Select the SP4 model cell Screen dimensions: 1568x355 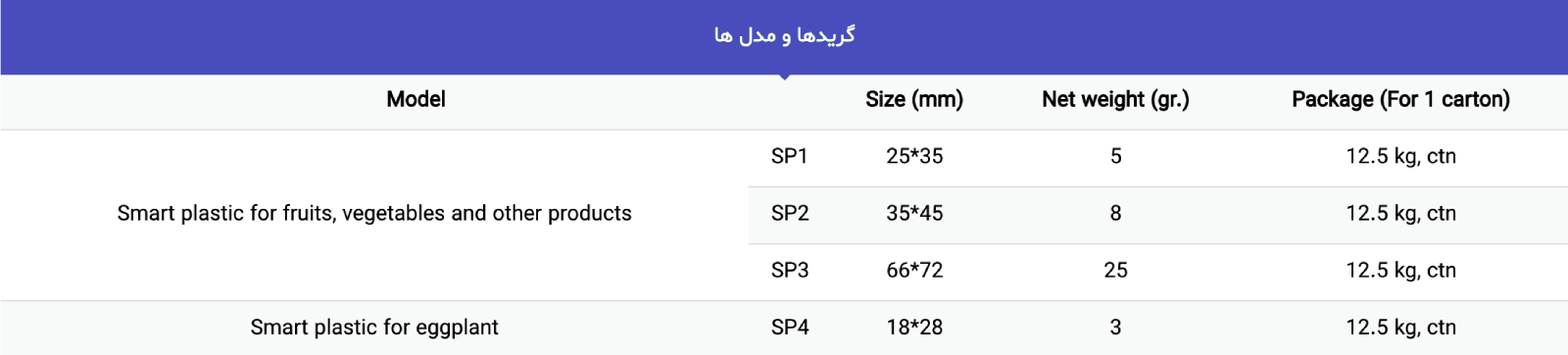pos(790,327)
